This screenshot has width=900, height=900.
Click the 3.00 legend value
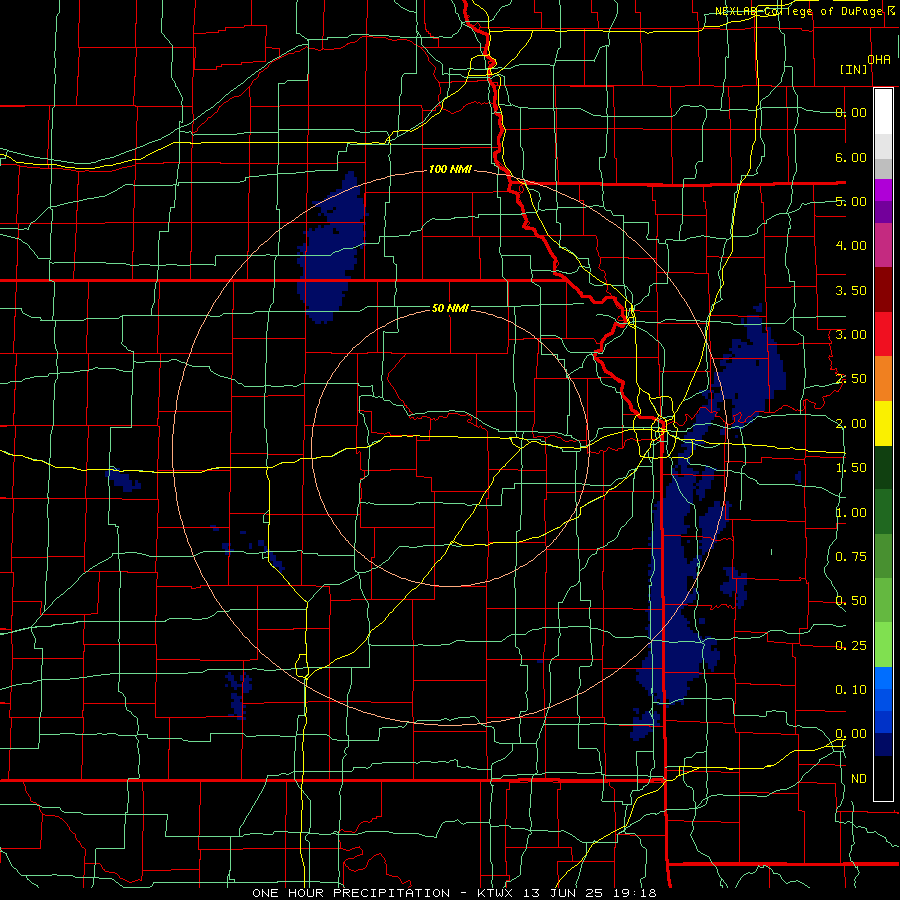pos(851,335)
